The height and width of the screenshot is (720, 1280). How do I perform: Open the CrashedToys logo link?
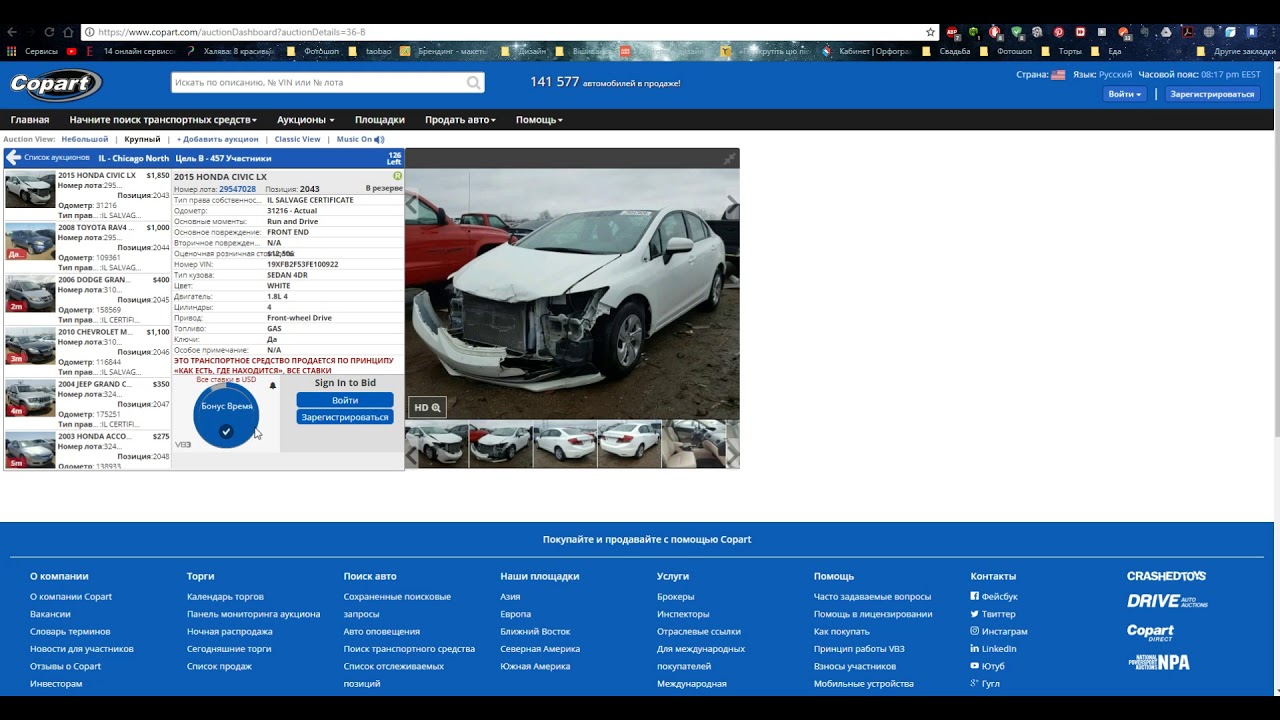pyautogui.click(x=1166, y=576)
